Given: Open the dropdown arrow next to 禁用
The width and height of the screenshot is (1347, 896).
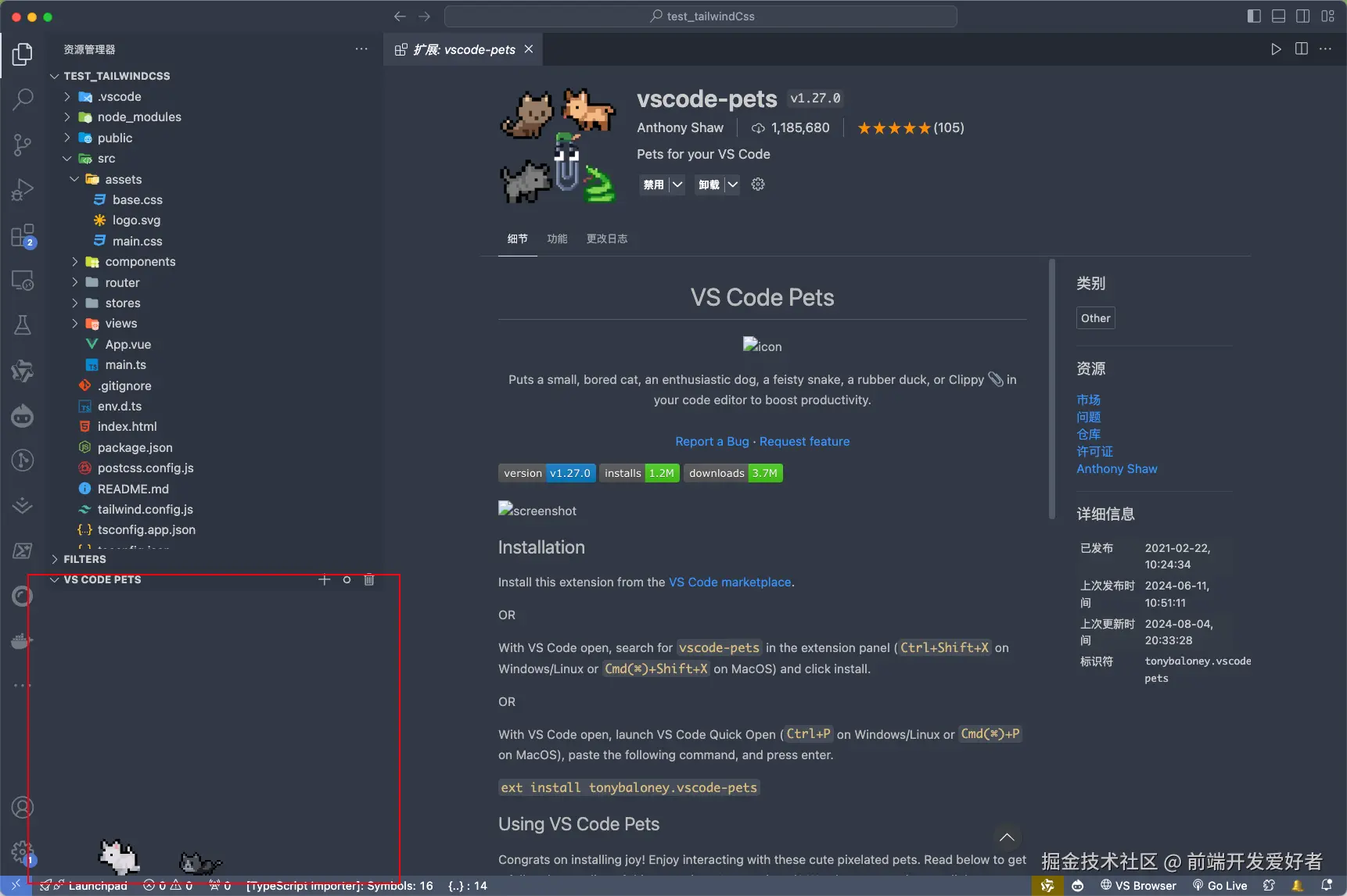Looking at the screenshot, I should pos(677,185).
